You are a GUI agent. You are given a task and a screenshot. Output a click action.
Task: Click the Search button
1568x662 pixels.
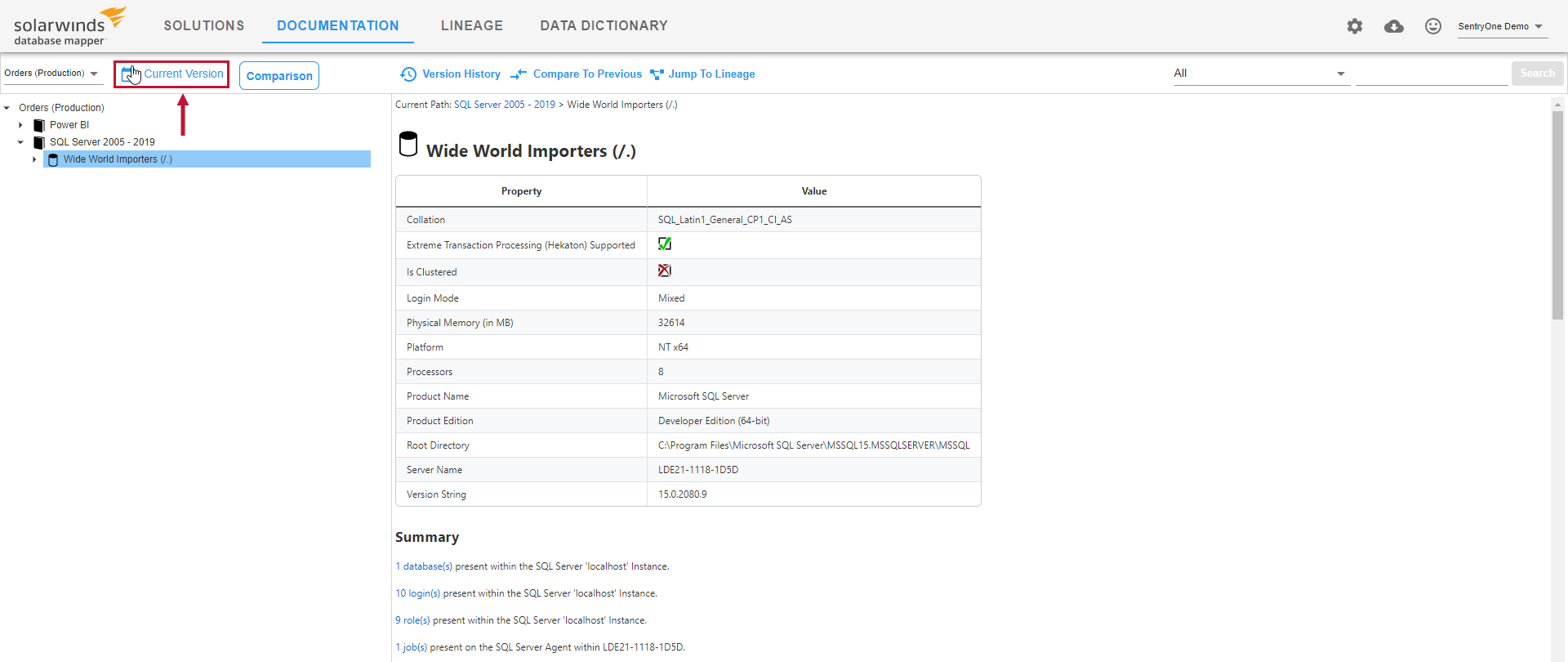pos(1537,74)
